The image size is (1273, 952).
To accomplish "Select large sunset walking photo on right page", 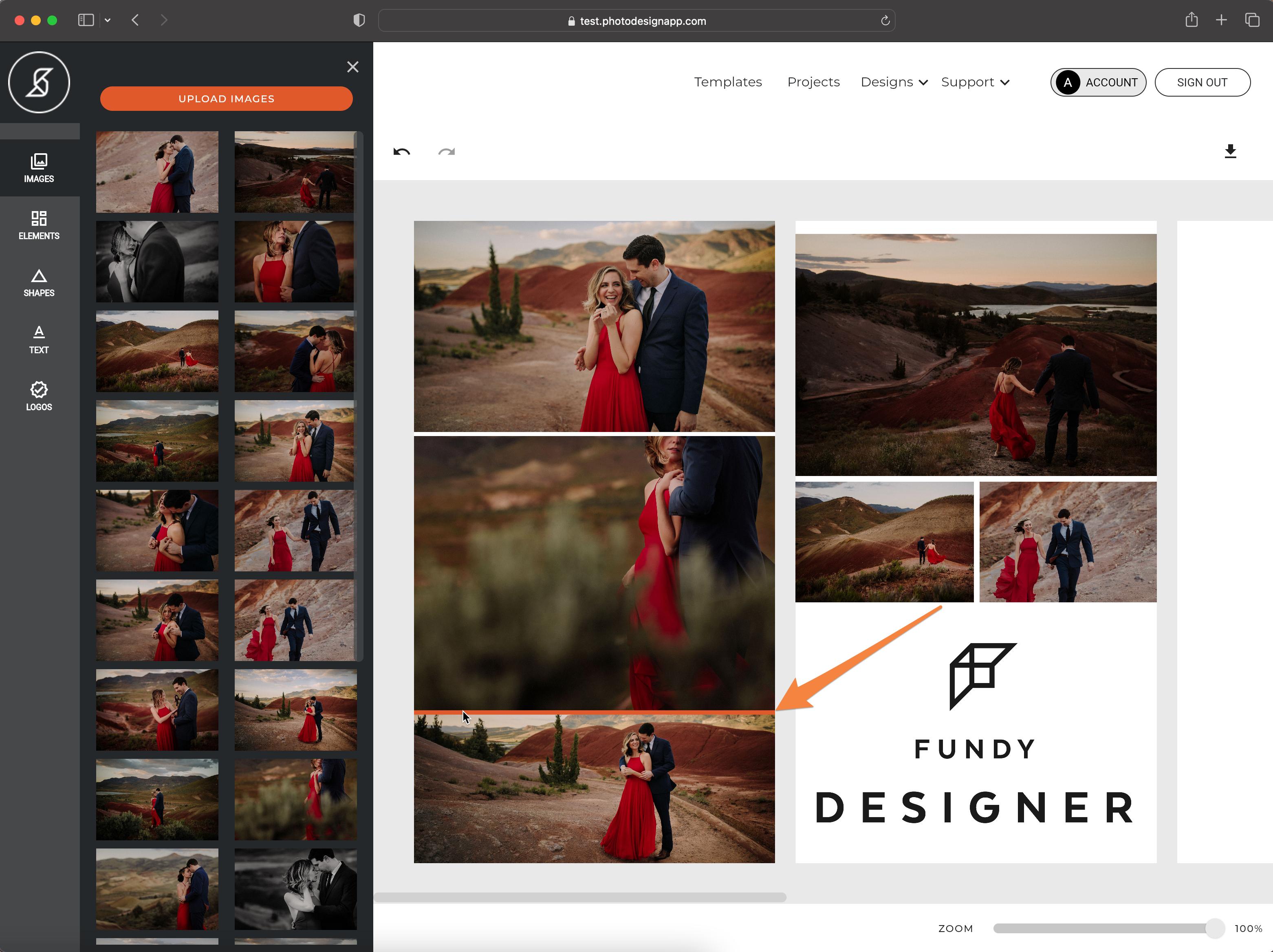I will [976, 355].
